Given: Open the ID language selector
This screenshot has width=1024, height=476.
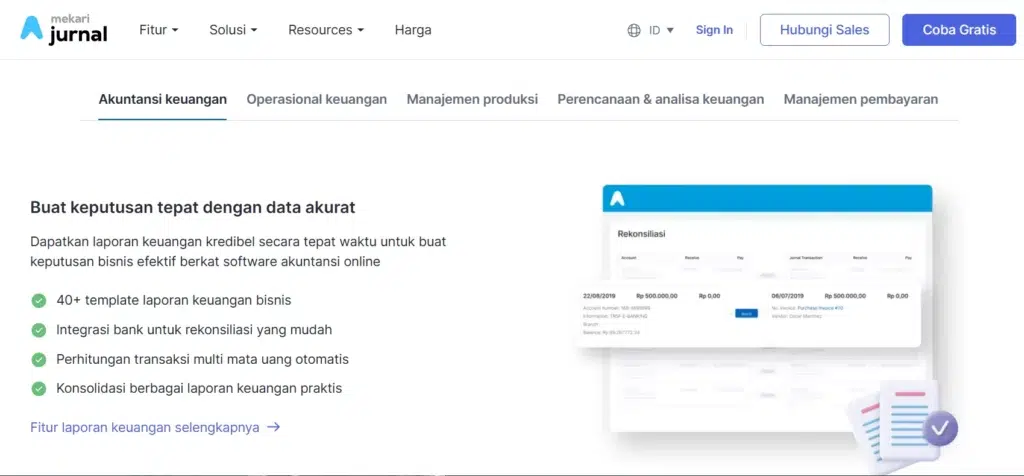Looking at the screenshot, I should coord(661,30).
